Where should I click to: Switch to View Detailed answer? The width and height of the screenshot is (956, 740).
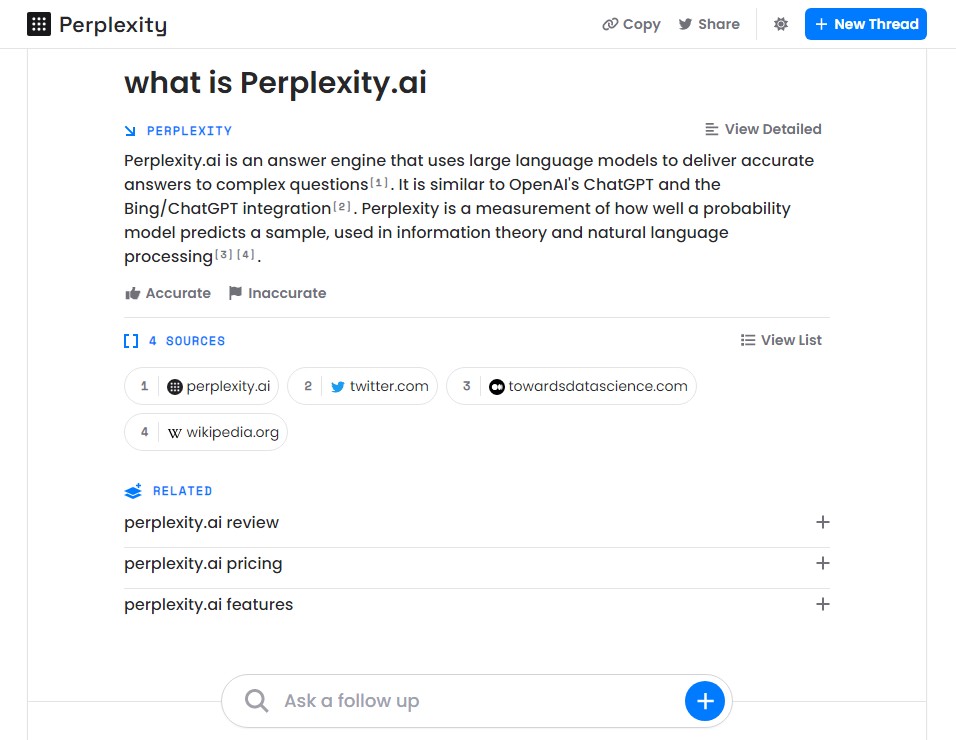(763, 129)
